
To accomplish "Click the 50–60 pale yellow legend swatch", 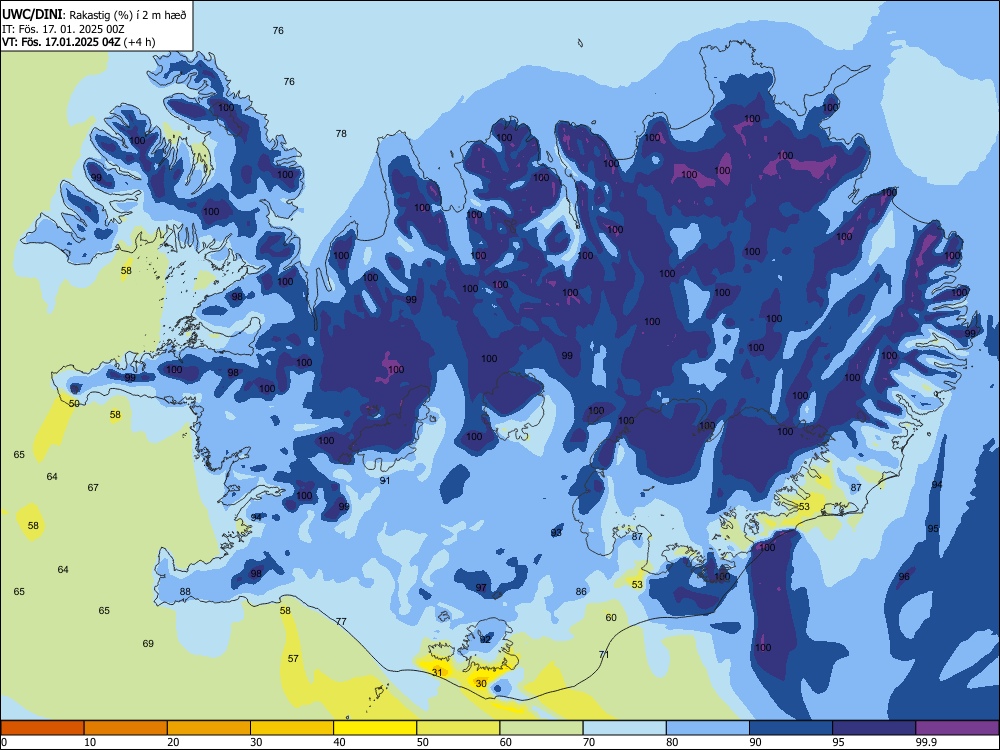I will pyautogui.click(x=458, y=728).
